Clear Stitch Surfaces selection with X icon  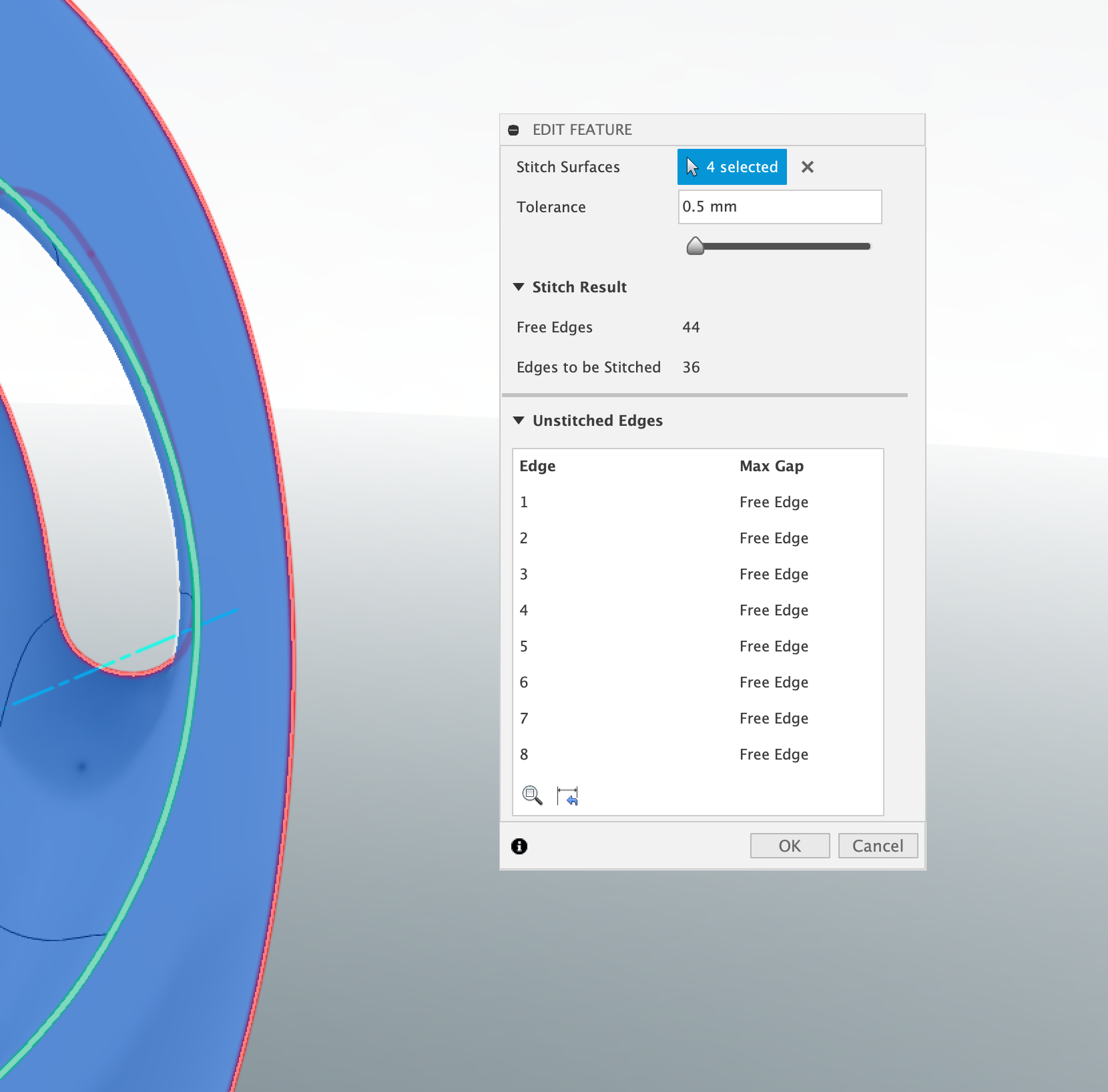809,167
